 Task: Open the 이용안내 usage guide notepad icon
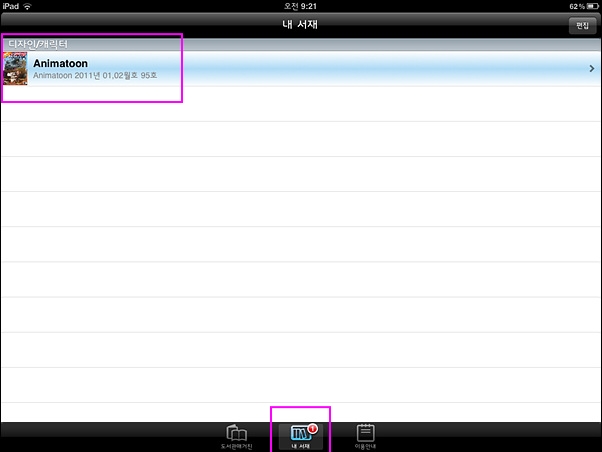(365, 433)
